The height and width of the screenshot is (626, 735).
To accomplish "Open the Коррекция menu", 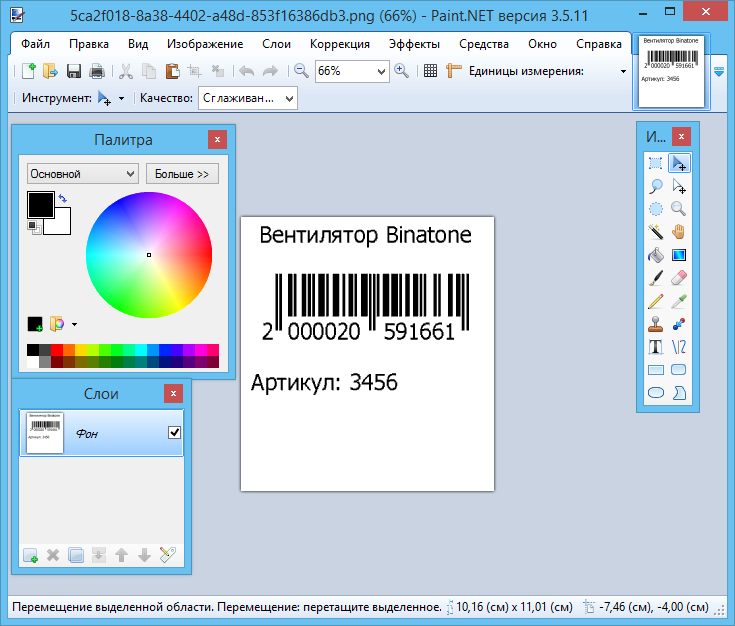I will click(340, 44).
